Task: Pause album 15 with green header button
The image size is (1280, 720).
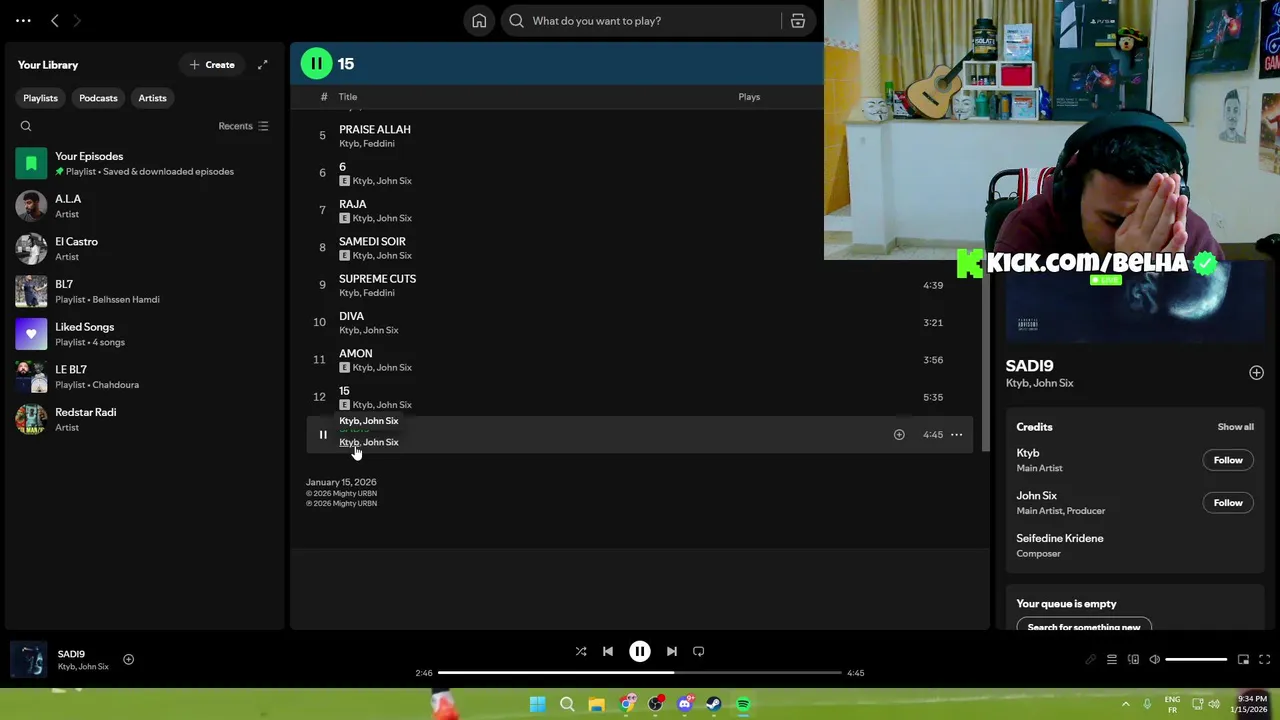Action: tap(316, 64)
